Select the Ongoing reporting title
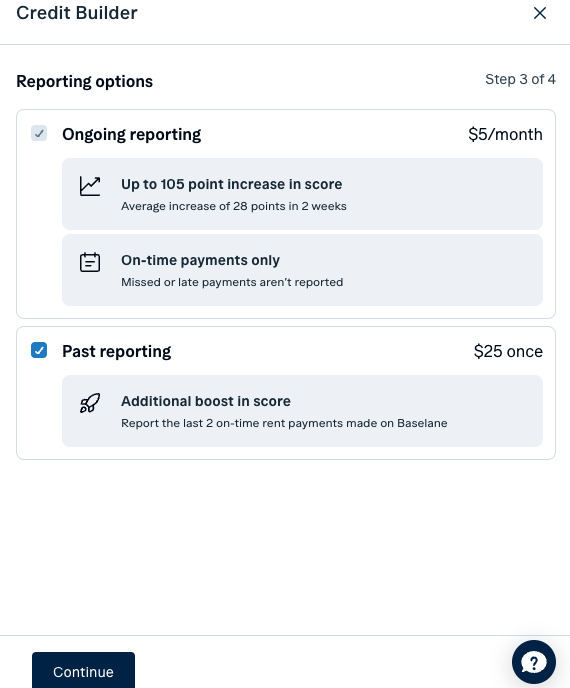This screenshot has height=688, width=570. point(132,134)
